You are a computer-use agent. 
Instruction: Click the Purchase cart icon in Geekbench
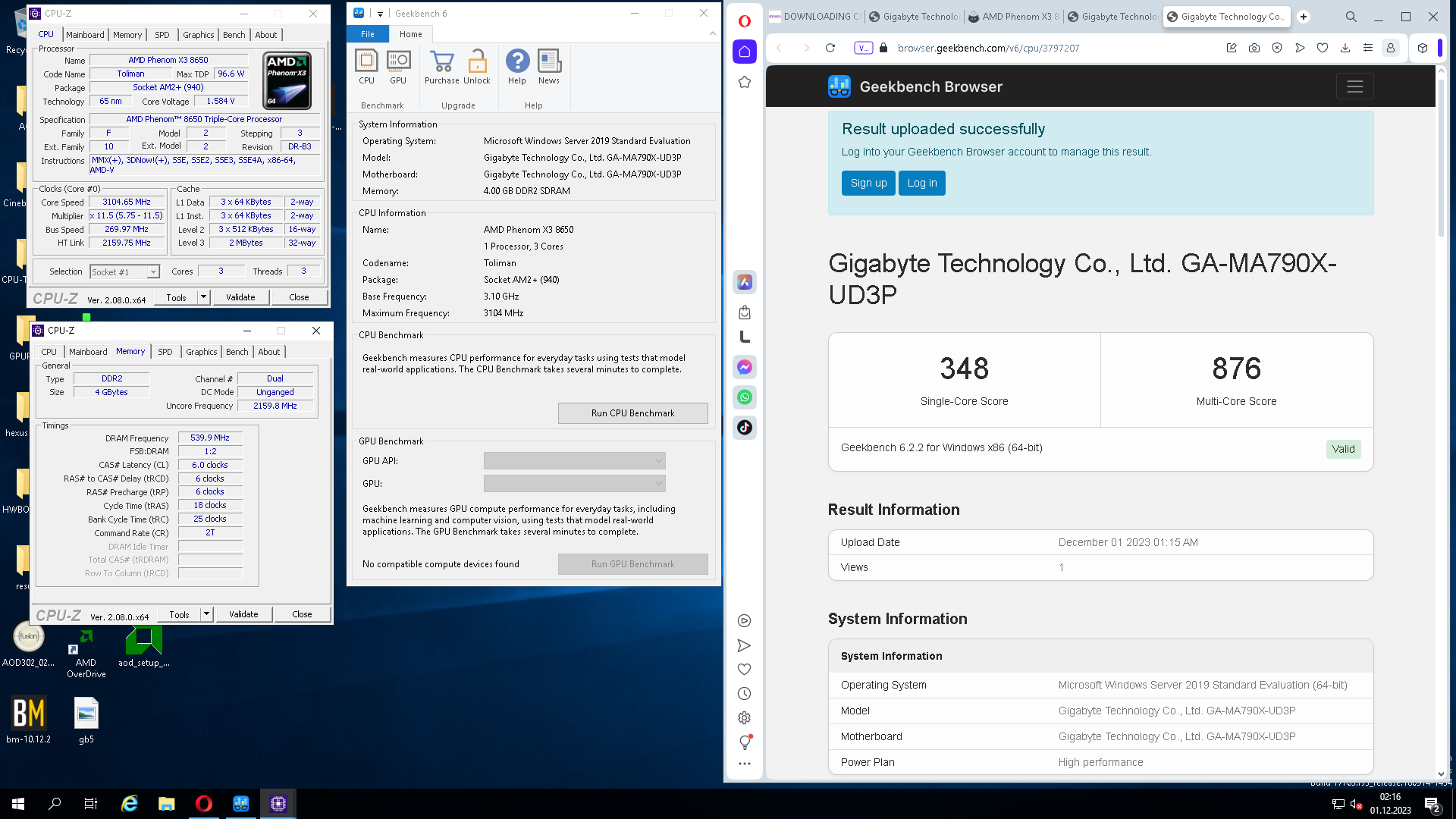click(x=441, y=67)
